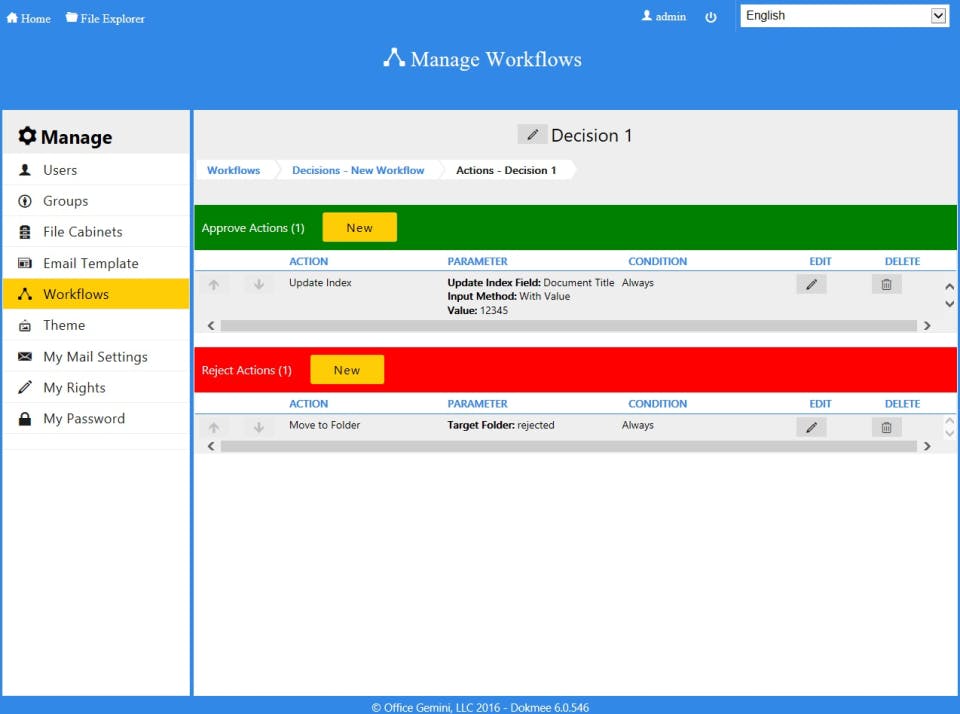The image size is (960, 714).
Task: Move the Move to Folder action up
Action: pos(214,427)
